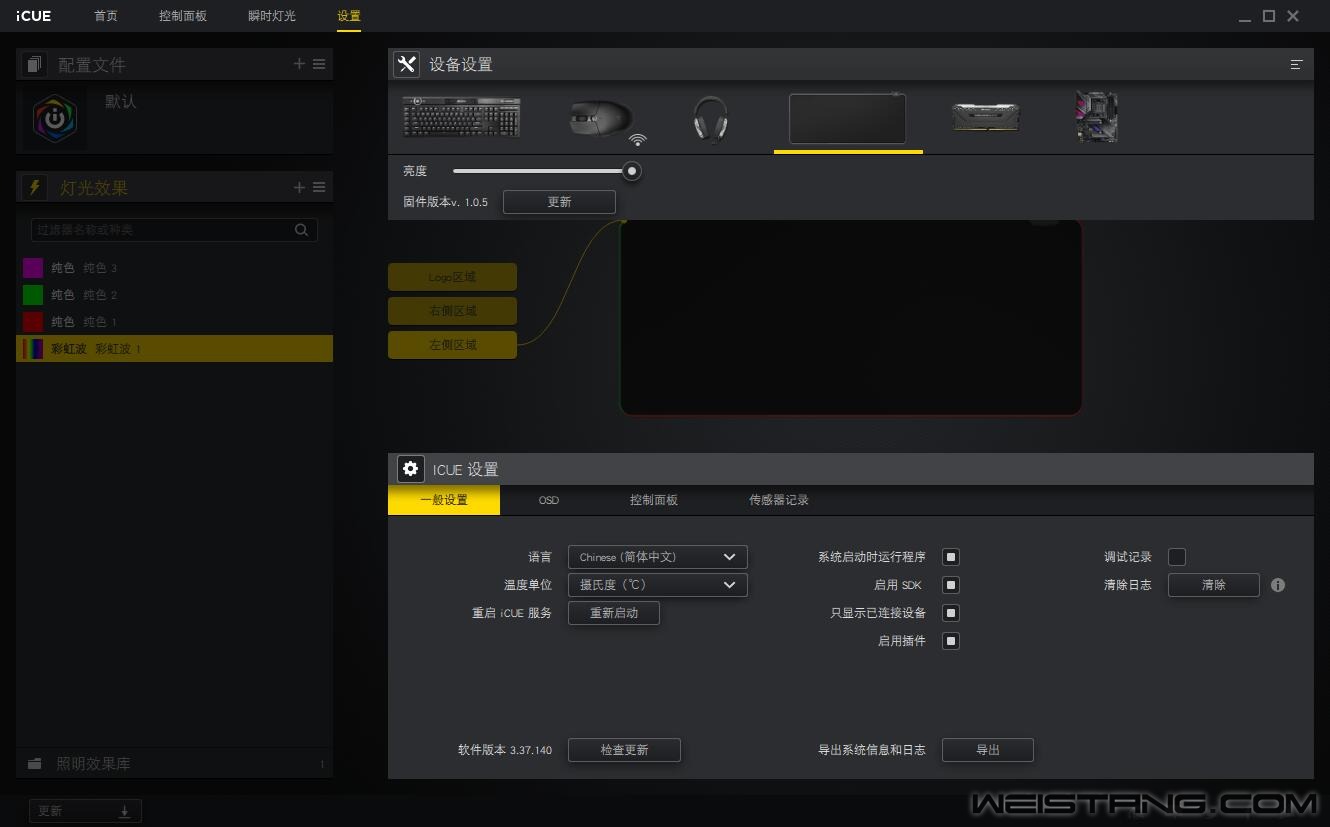Switch to the 一般设置 tab

tap(444, 500)
